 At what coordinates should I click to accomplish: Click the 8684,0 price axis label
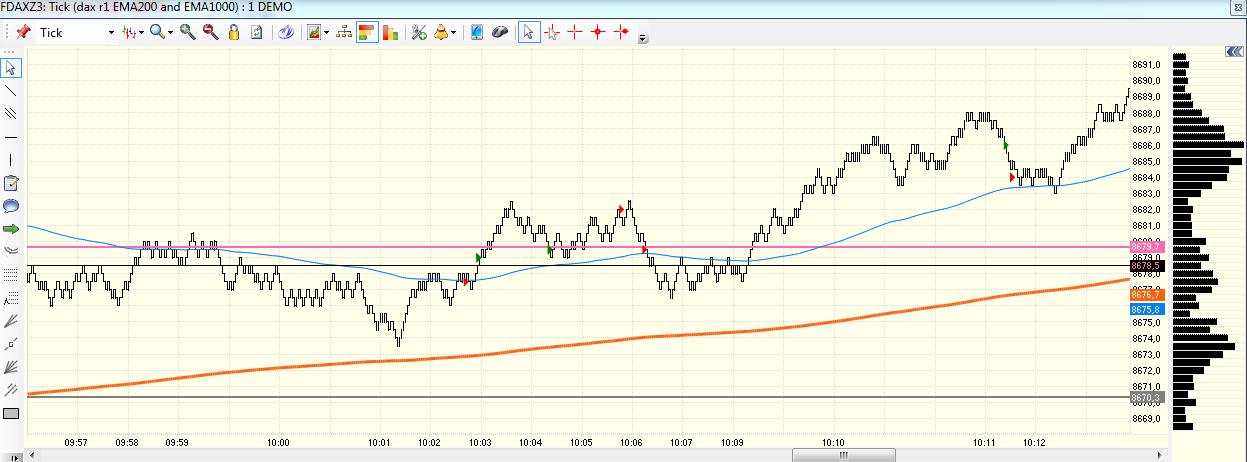[1146, 177]
